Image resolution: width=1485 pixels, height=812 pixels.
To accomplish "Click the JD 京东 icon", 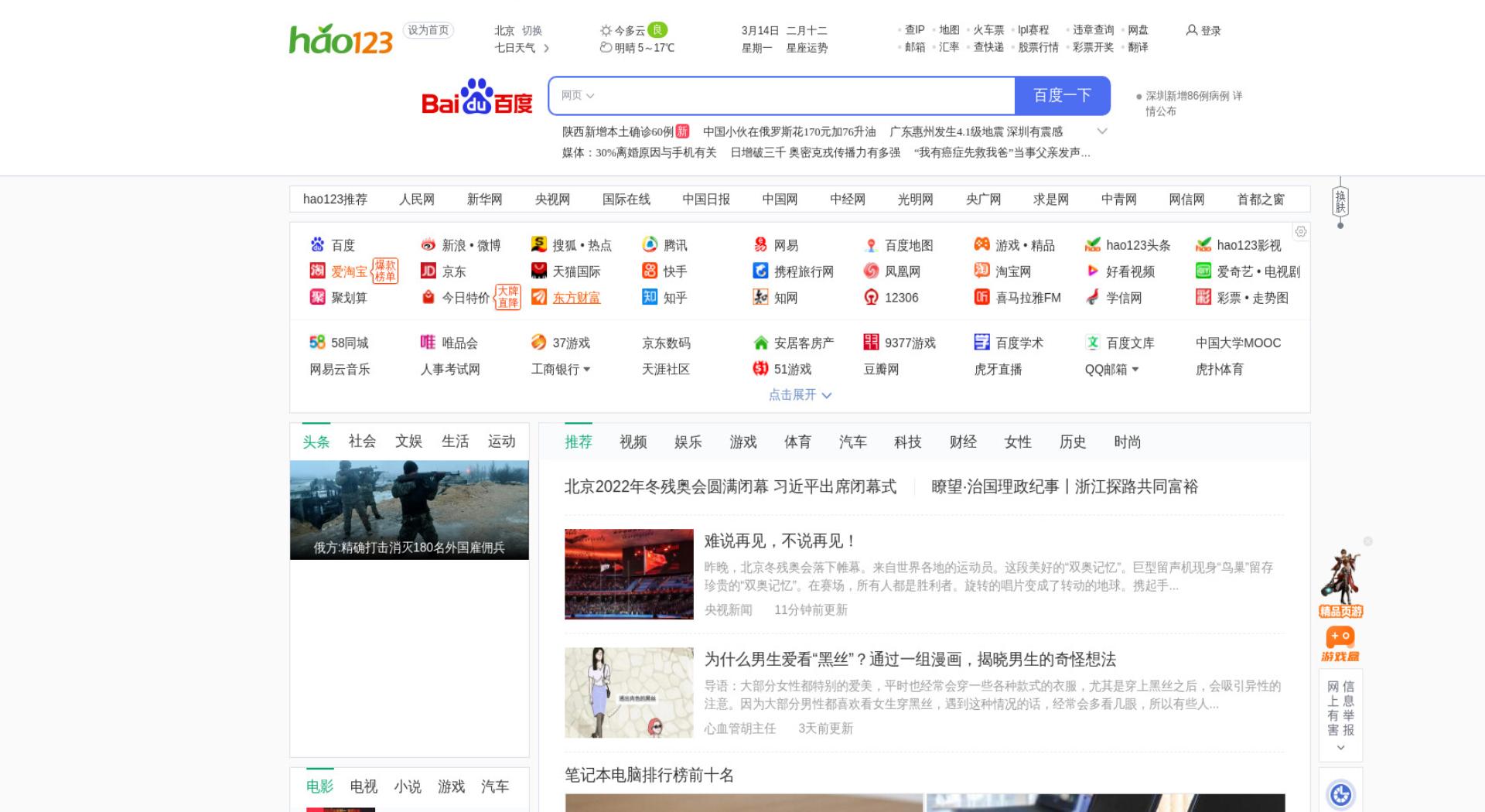I will click(x=428, y=271).
